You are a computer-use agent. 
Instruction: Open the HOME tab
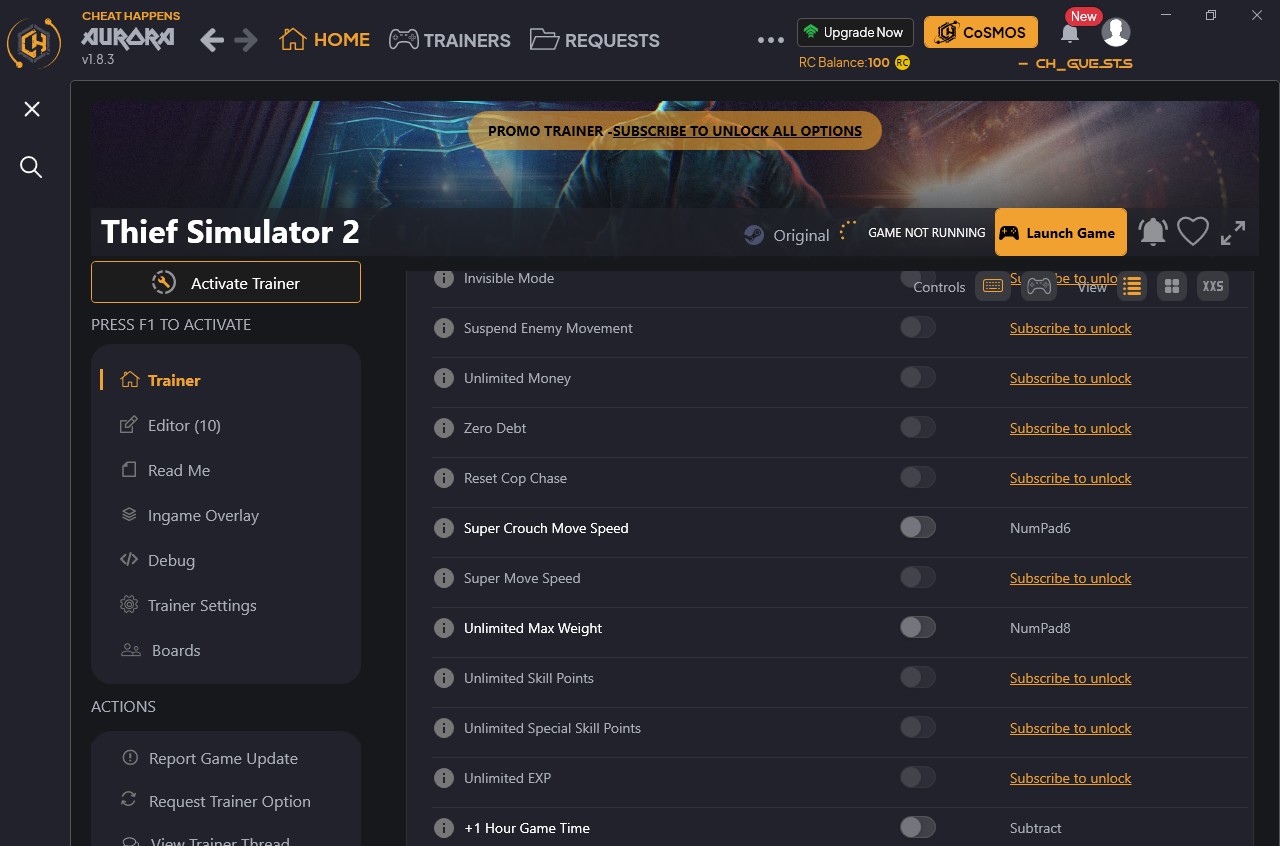(x=325, y=40)
